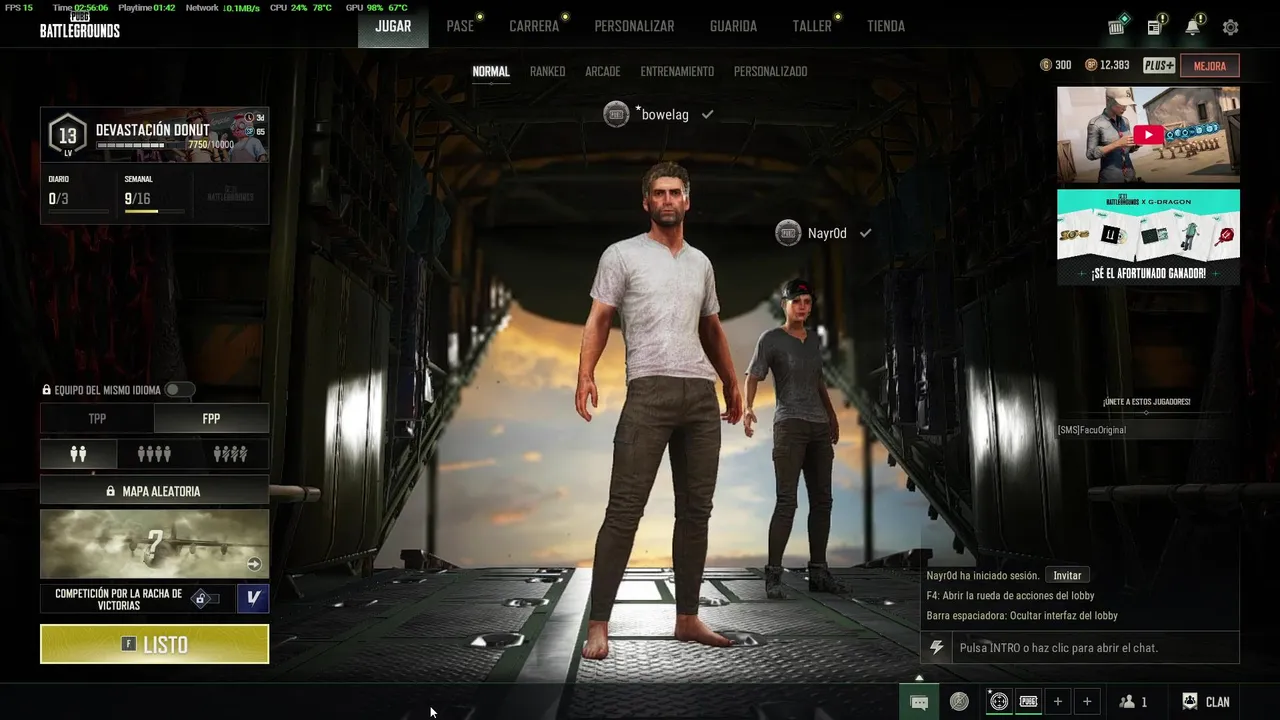Click the level 13 hexagon badge
The width and height of the screenshot is (1280, 720).
[x=67, y=135]
